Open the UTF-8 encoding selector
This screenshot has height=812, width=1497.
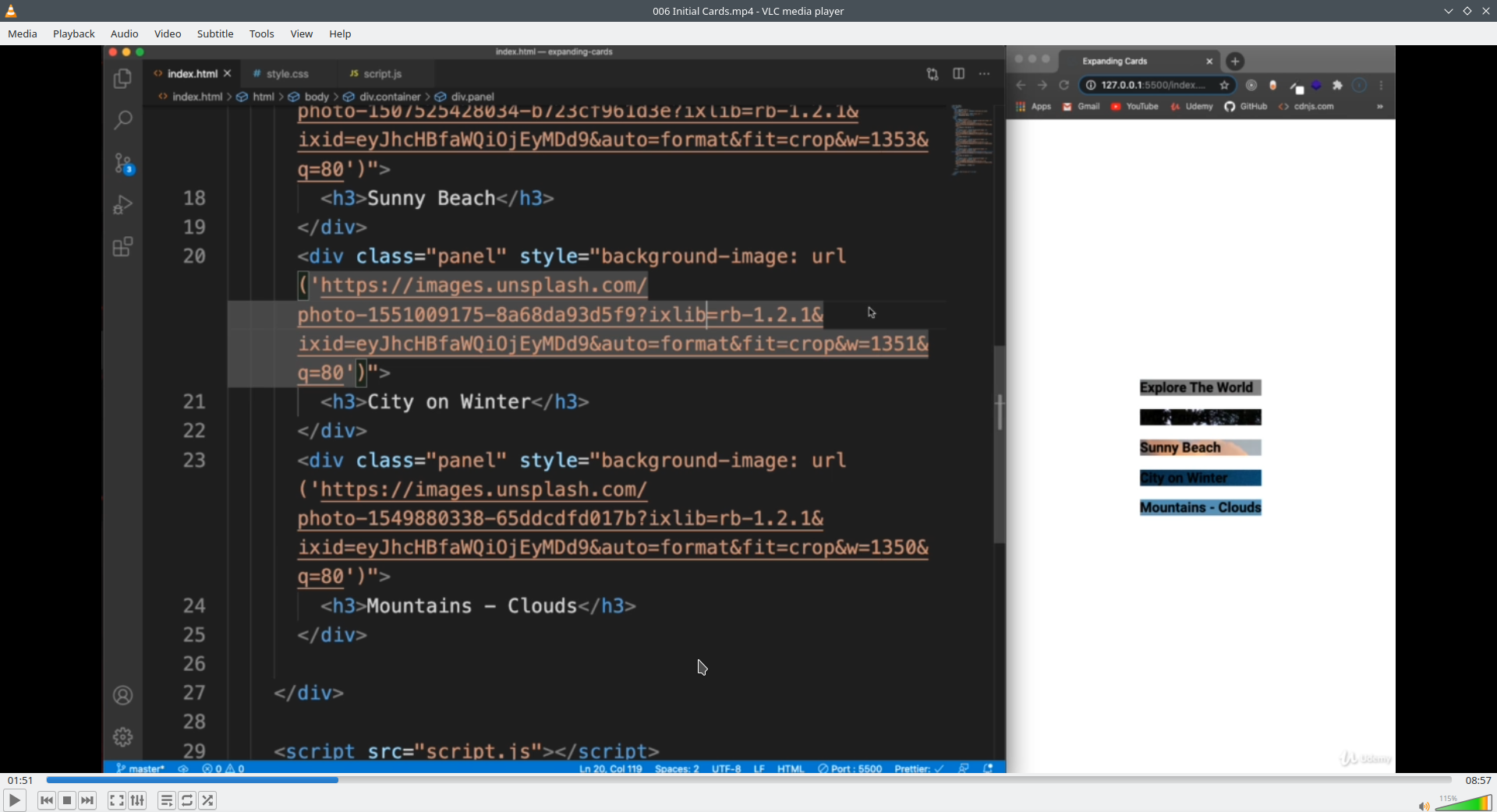pos(726,768)
